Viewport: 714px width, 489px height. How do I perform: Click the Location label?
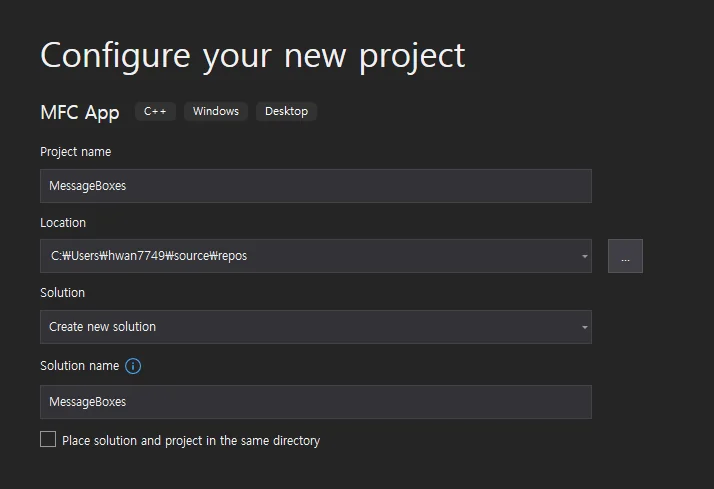click(63, 223)
